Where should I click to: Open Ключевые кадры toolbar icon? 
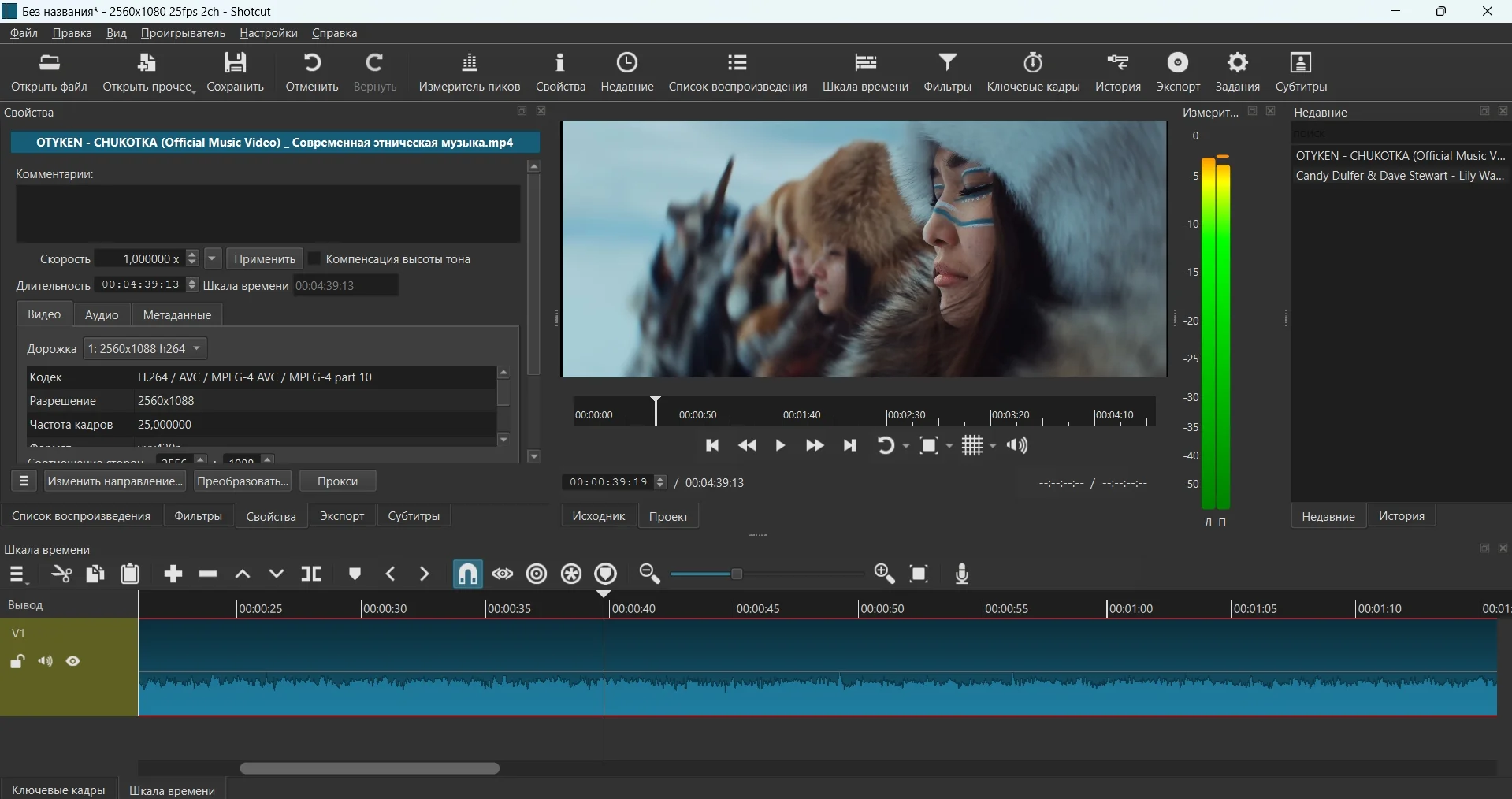coord(1033,72)
